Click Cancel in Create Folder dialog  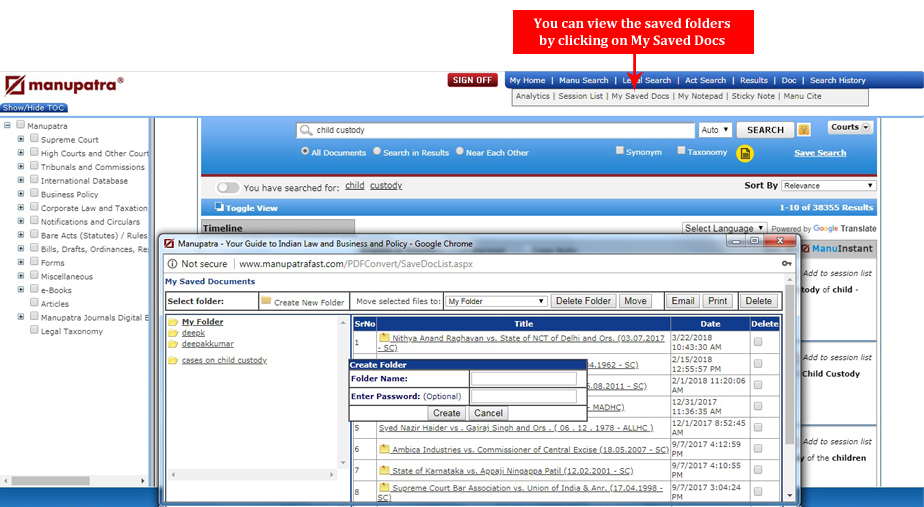(489, 413)
